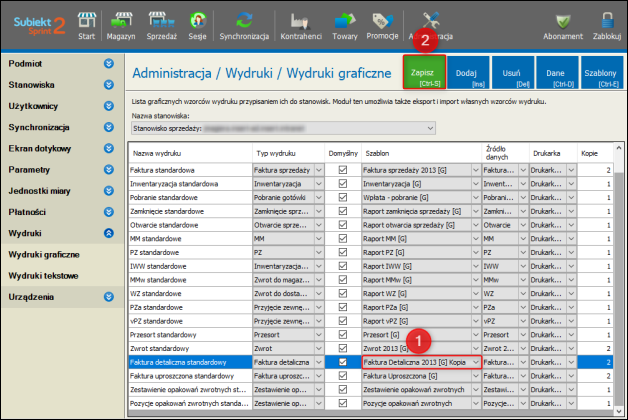Expand the Podmiot sidebar section
This screenshot has width=628, height=420.
[108, 63]
